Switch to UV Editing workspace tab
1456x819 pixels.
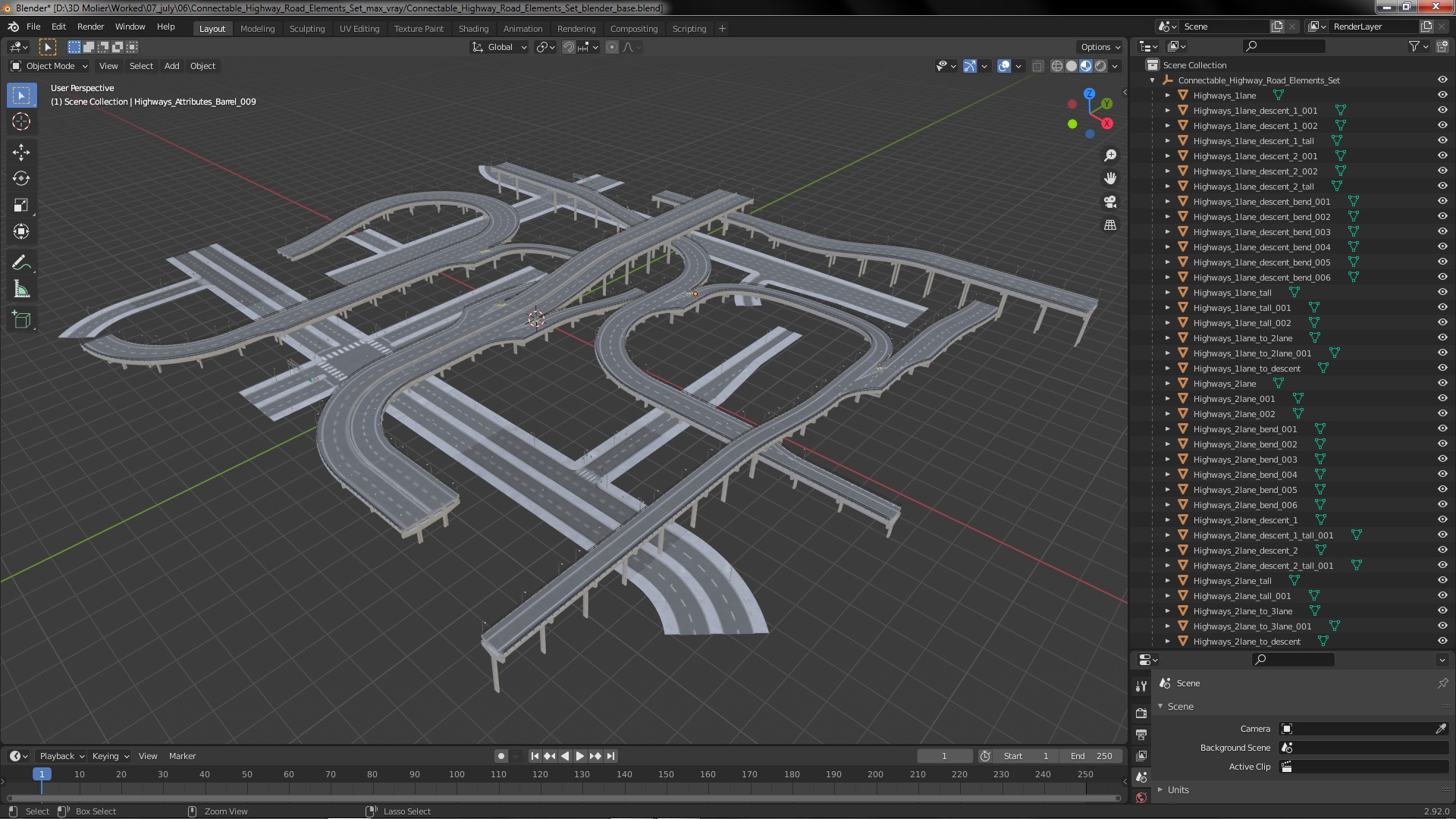359,29
